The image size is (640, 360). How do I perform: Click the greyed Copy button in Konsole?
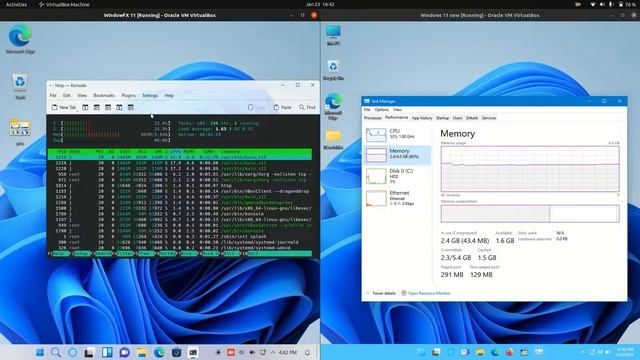[256, 107]
